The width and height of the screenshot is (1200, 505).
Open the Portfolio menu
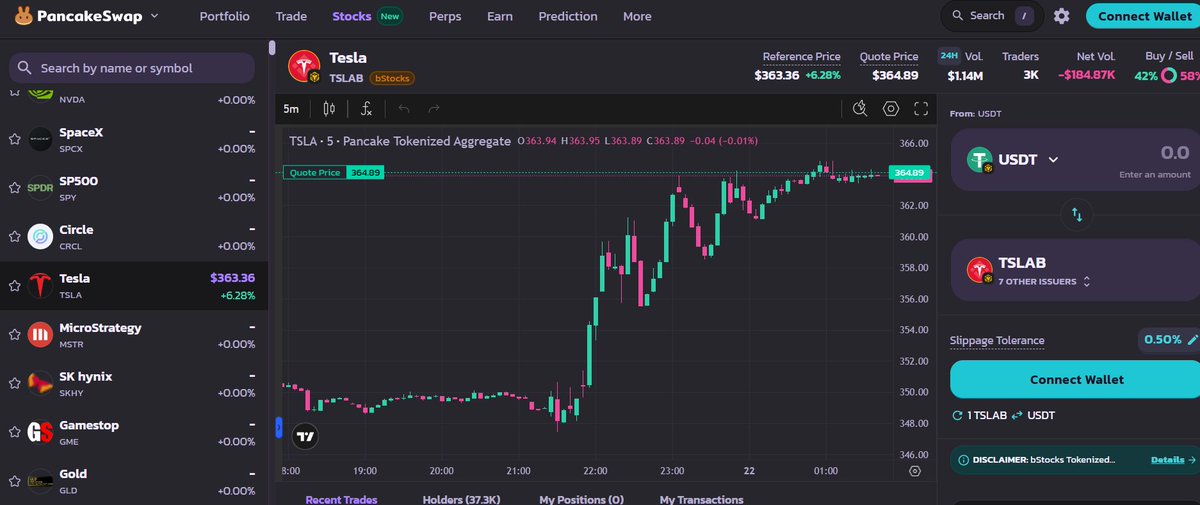[x=225, y=16]
